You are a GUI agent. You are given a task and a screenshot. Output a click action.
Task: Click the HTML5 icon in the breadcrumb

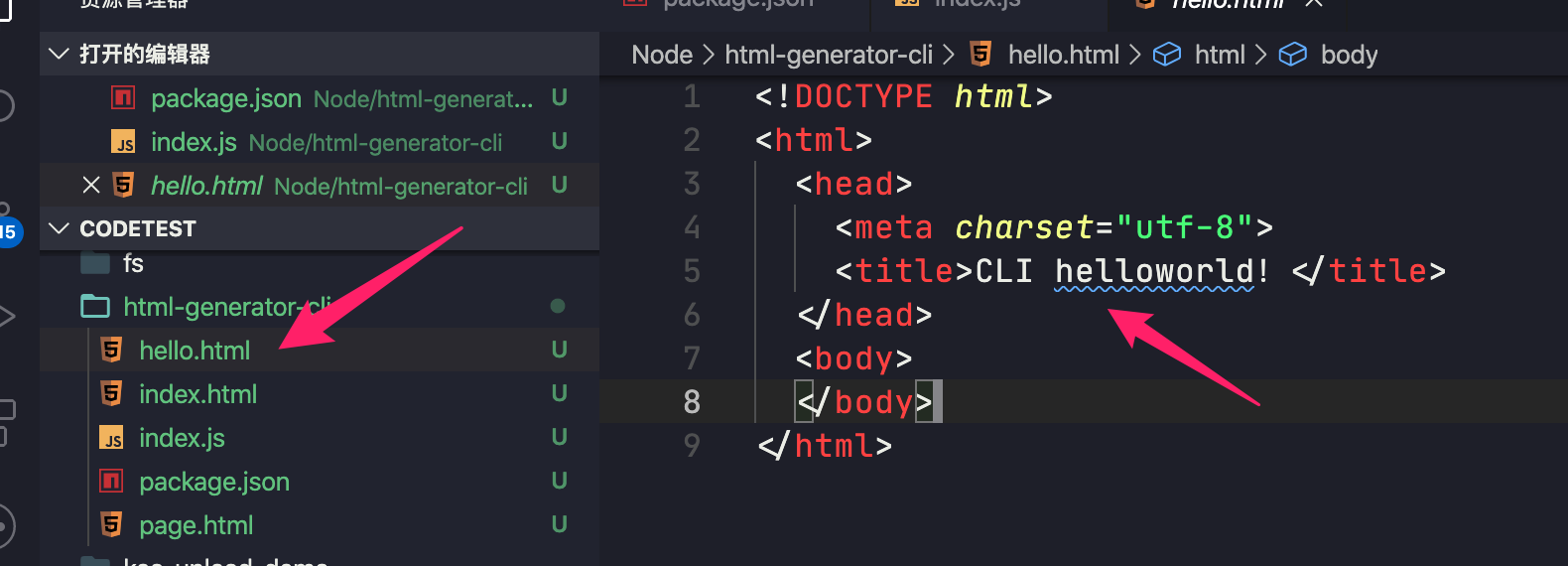(x=980, y=54)
